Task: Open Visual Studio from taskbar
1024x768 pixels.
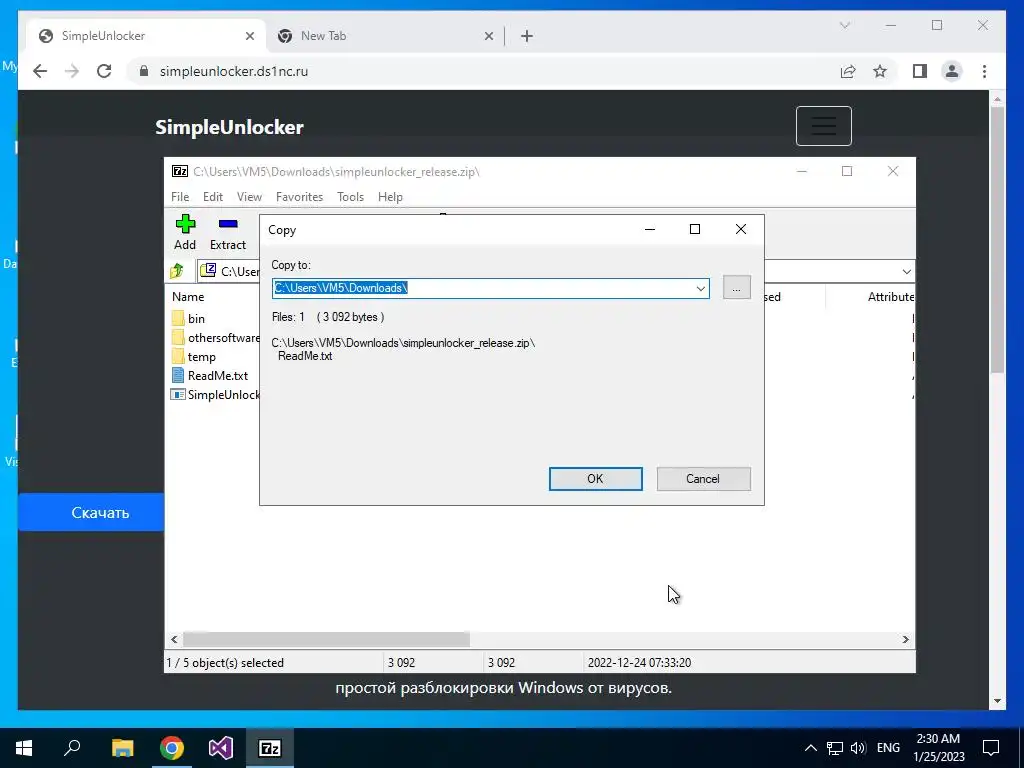Action: pyautogui.click(x=221, y=748)
